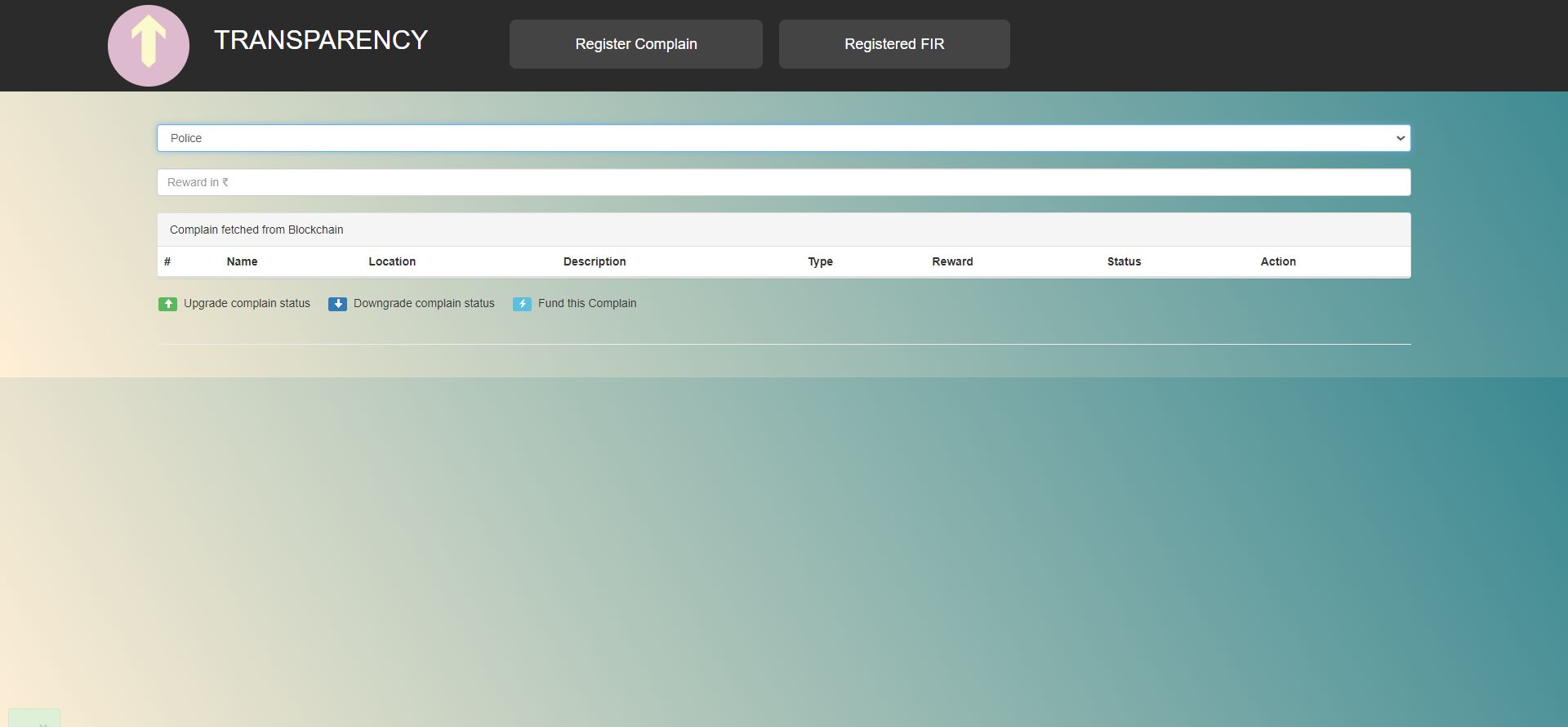Click the Location column header
The width and height of the screenshot is (1568, 727).
click(392, 261)
